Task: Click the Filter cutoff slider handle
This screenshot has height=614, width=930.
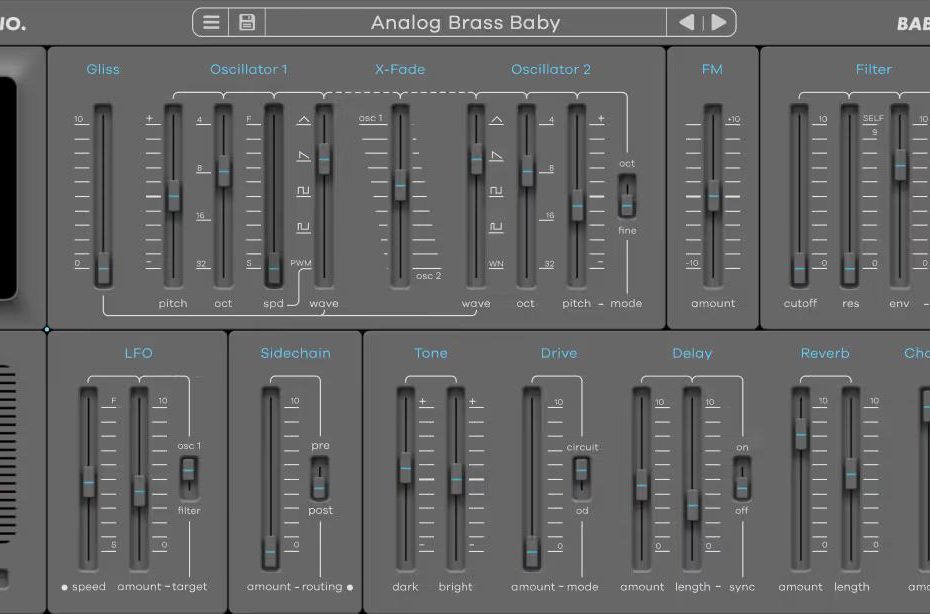Action: click(799, 268)
